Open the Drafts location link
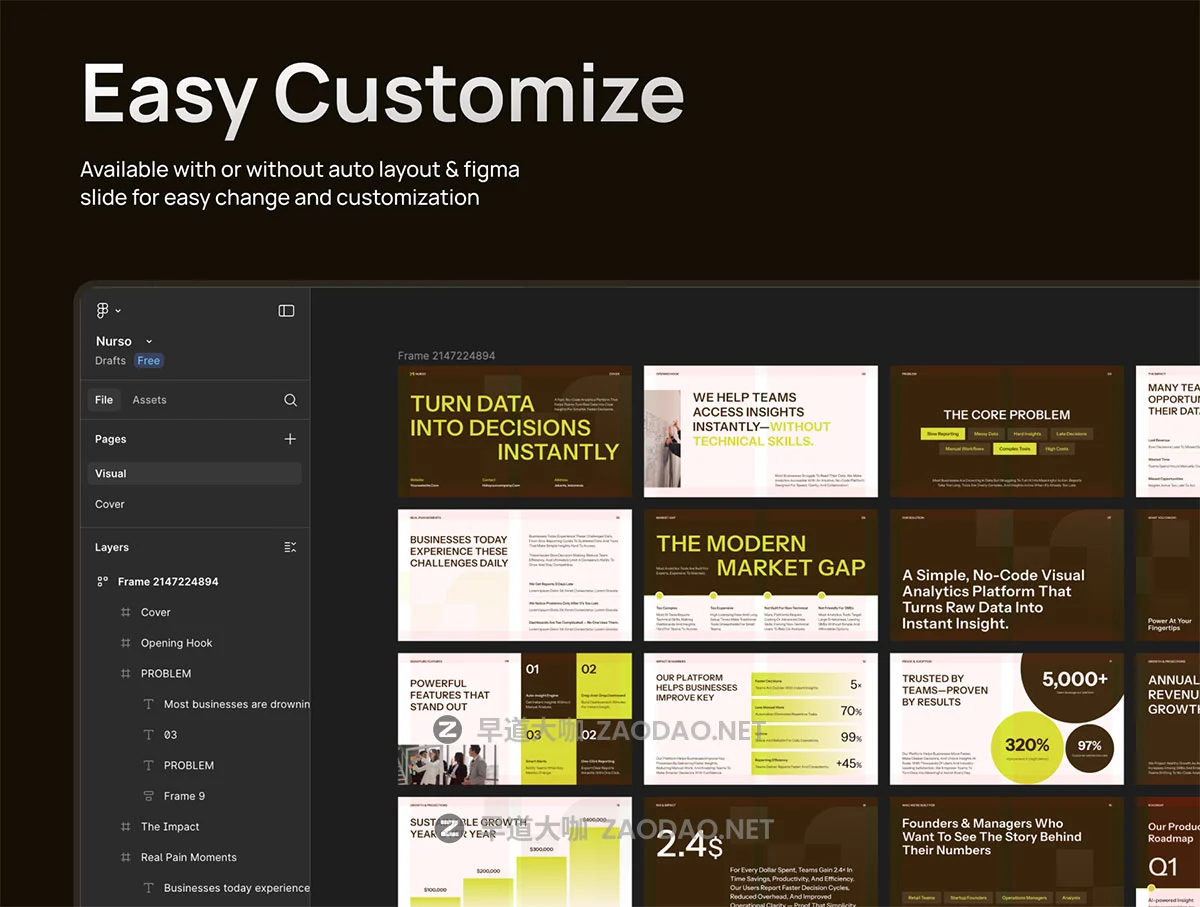The image size is (1200, 907). pos(110,361)
